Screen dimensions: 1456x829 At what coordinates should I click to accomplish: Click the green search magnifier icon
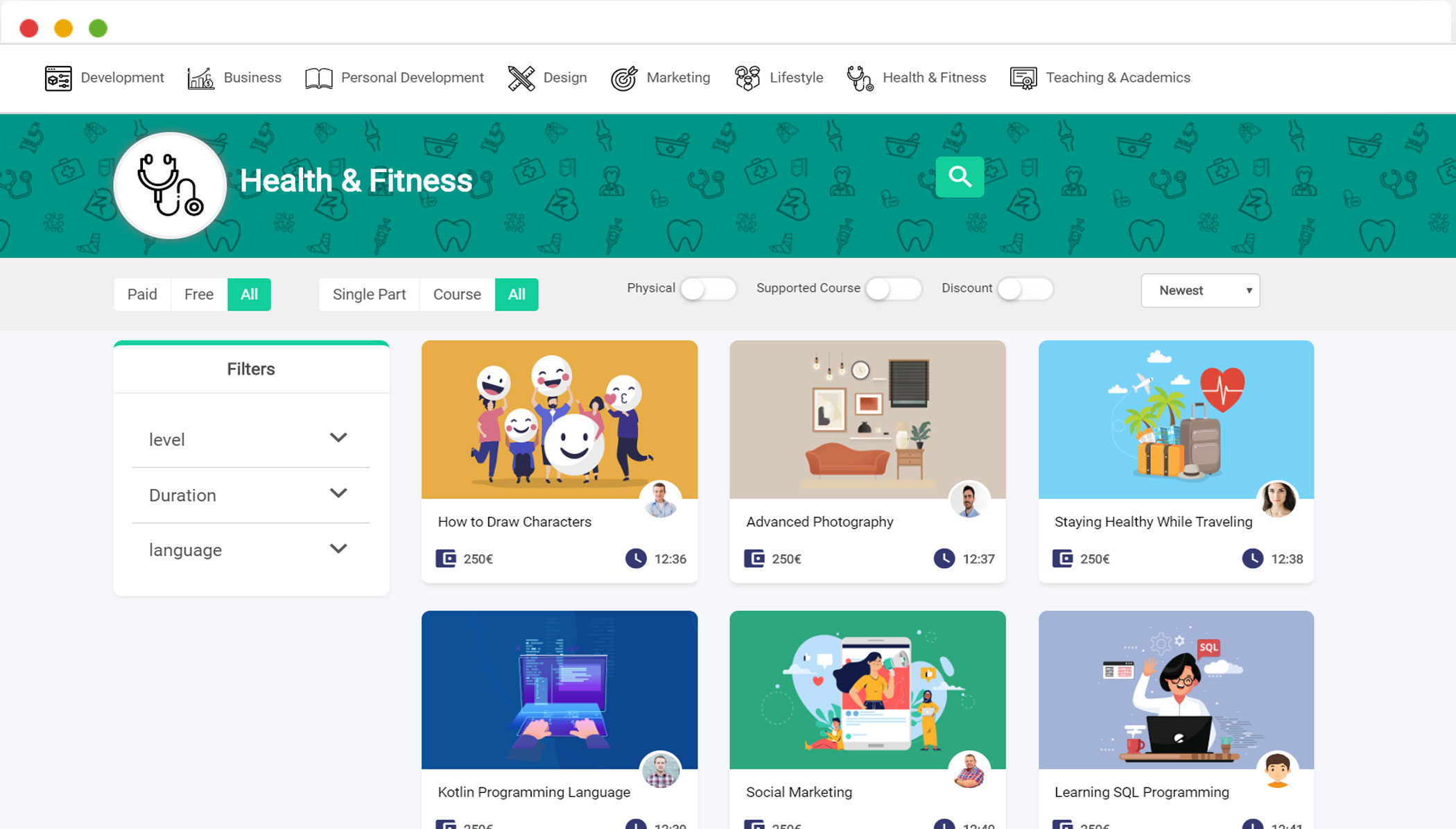[960, 177]
